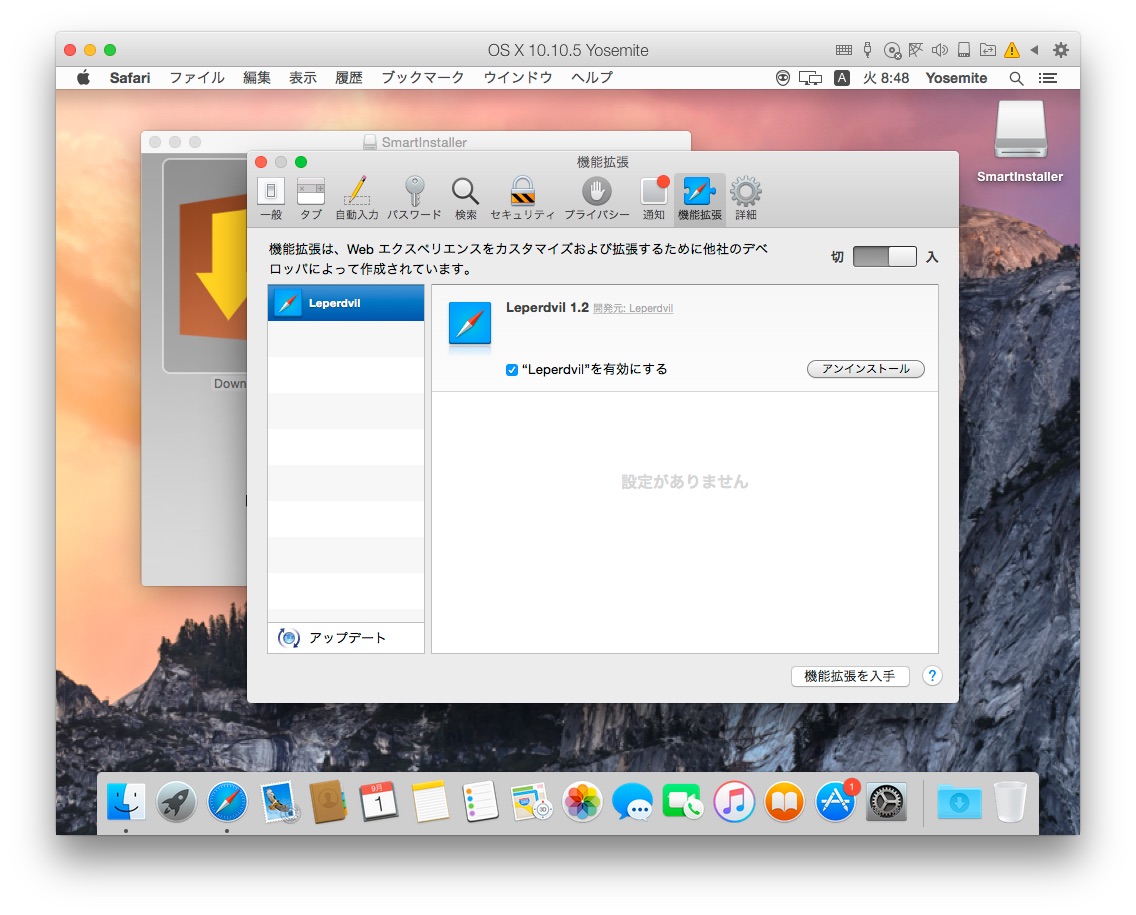Open Calendar from the Dock
The image size is (1136, 915).
pos(379,803)
